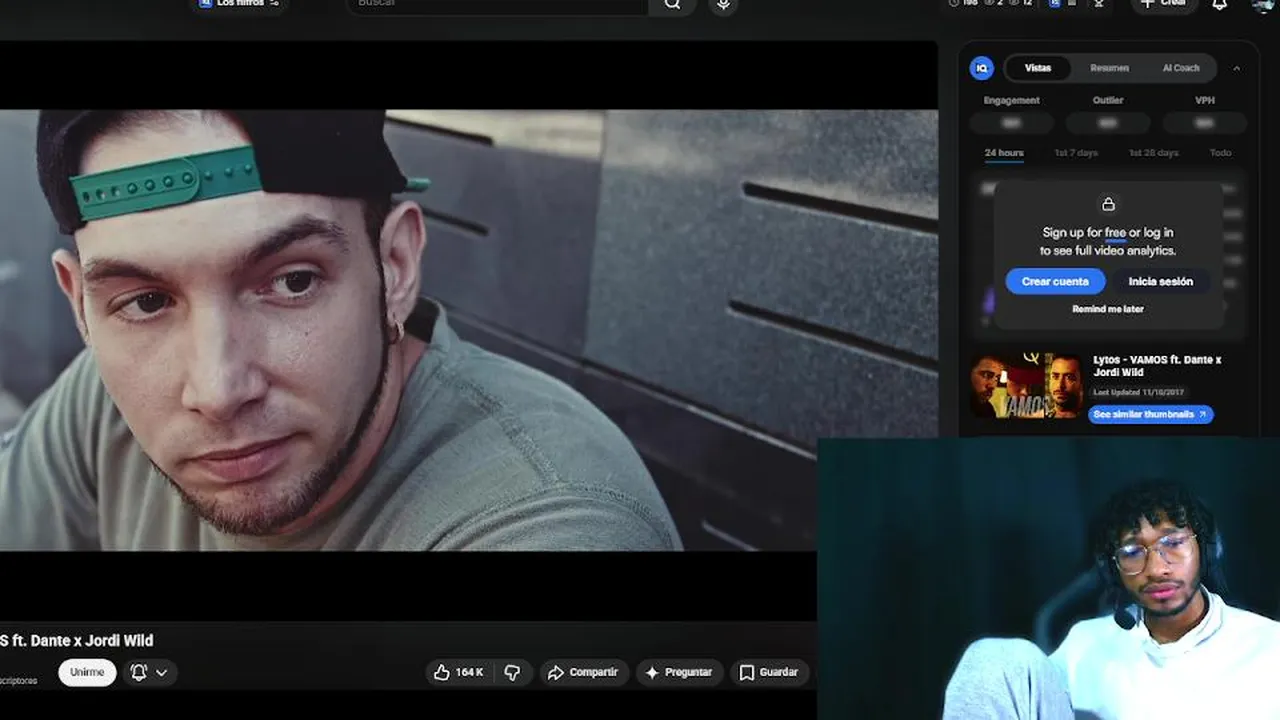
Task: Click the blue IQ logo in the sidebar panel
Action: click(x=981, y=68)
